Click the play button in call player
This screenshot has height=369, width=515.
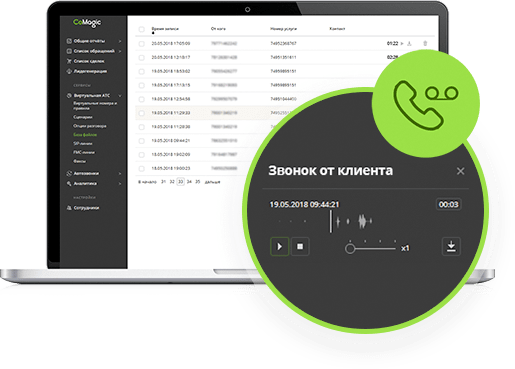pyautogui.click(x=279, y=246)
